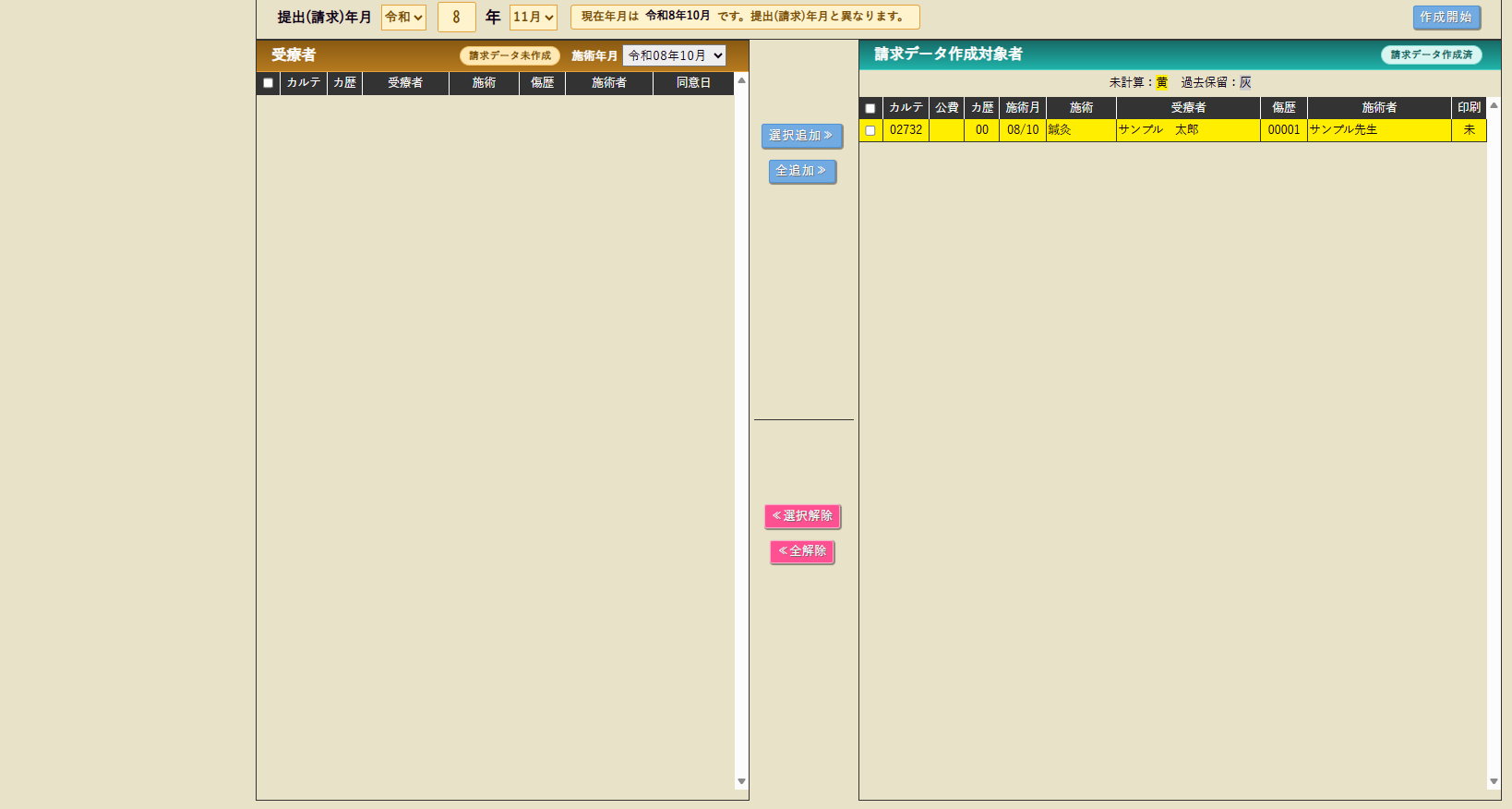
Task: Click up arrow of 請求データ作成対象者 scrollbar
Action: tap(1494, 105)
